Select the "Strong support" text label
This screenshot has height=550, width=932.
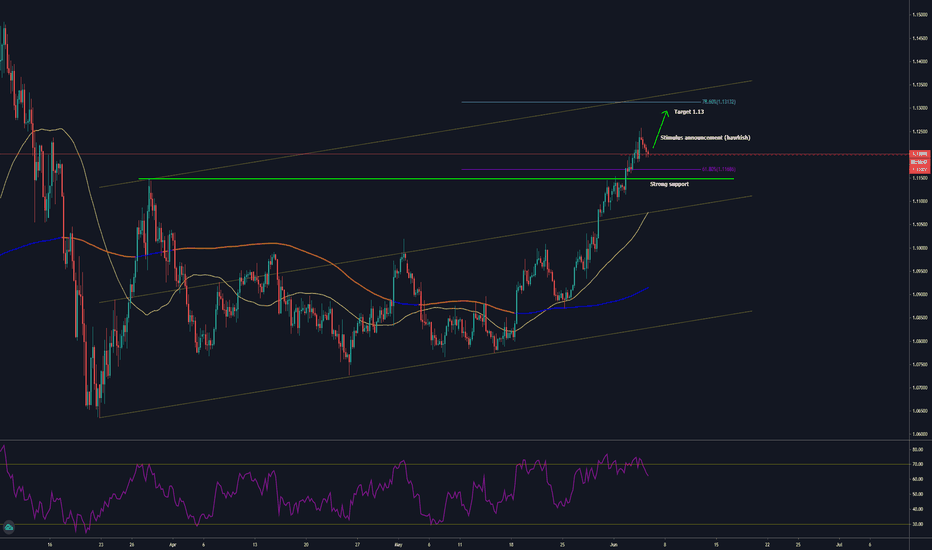point(669,184)
